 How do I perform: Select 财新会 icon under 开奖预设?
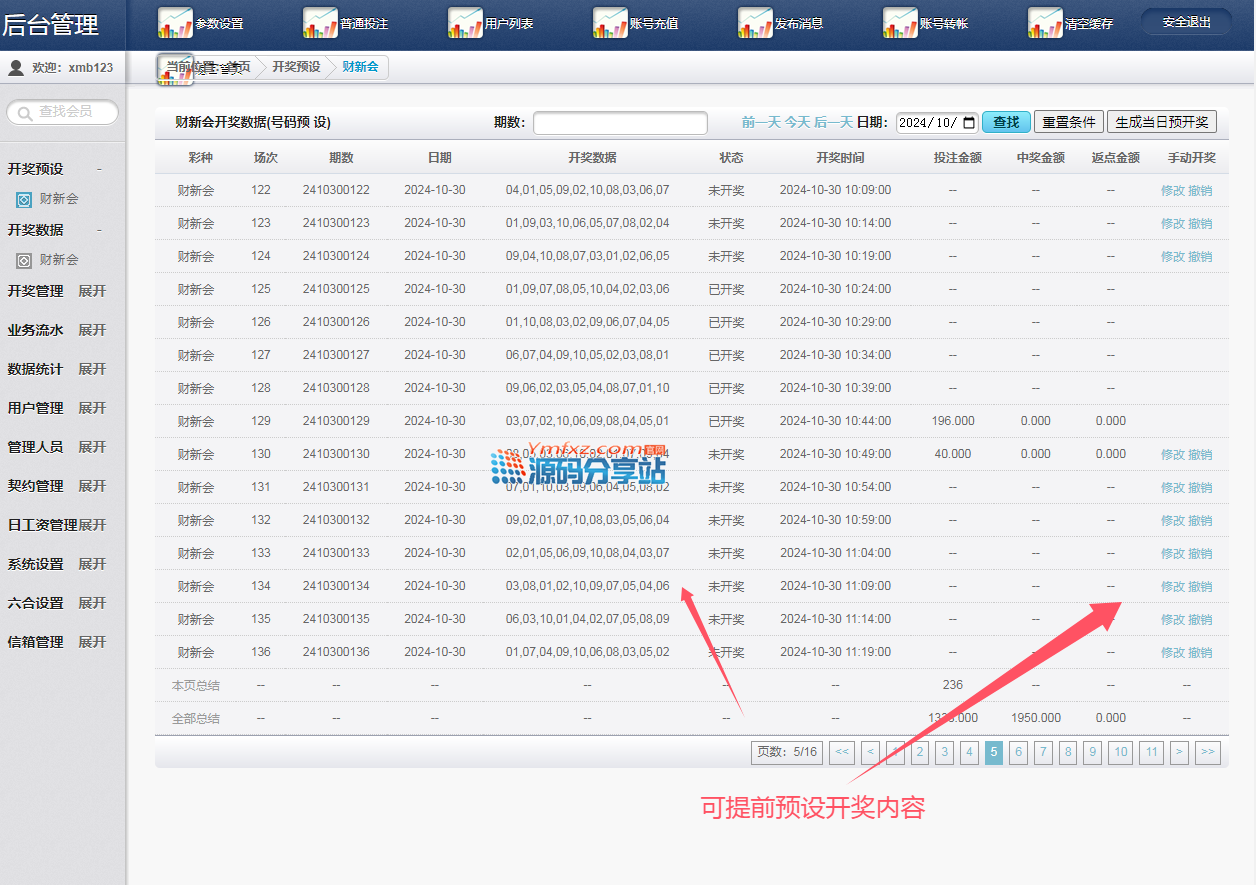[25, 199]
